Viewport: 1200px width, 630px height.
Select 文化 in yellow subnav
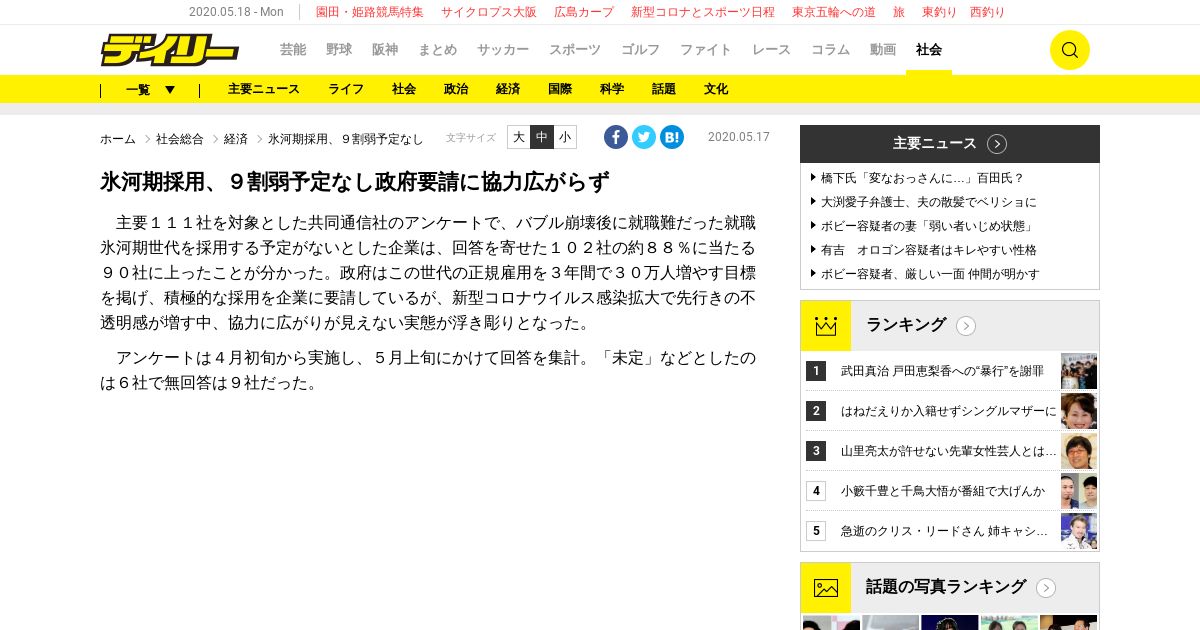click(716, 89)
